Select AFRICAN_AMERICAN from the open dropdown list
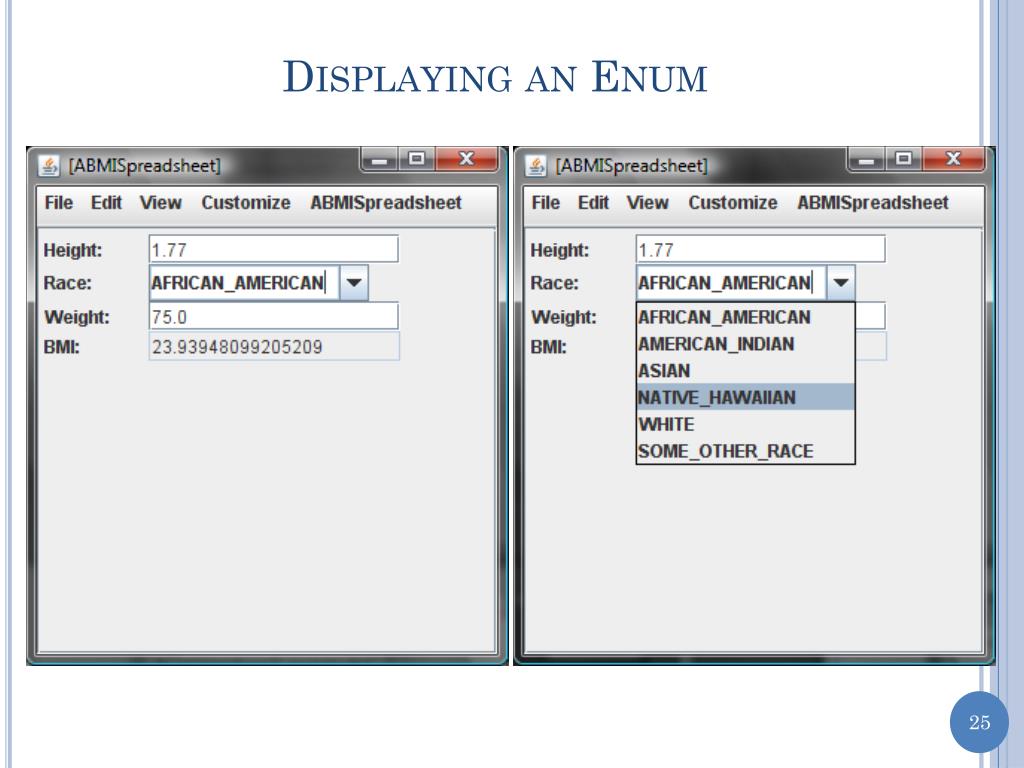 pos(745,317)
